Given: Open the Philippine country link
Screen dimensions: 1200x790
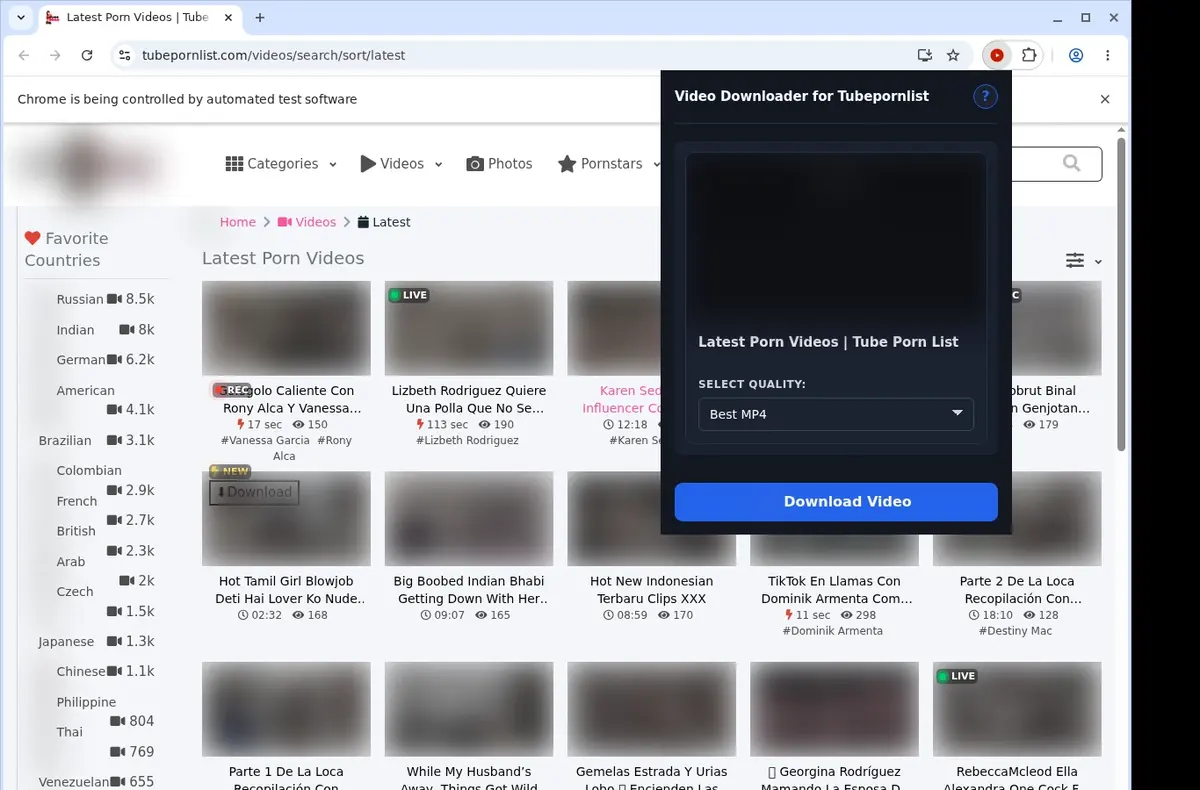Looking at the screenshot, I should coord(86,702).
